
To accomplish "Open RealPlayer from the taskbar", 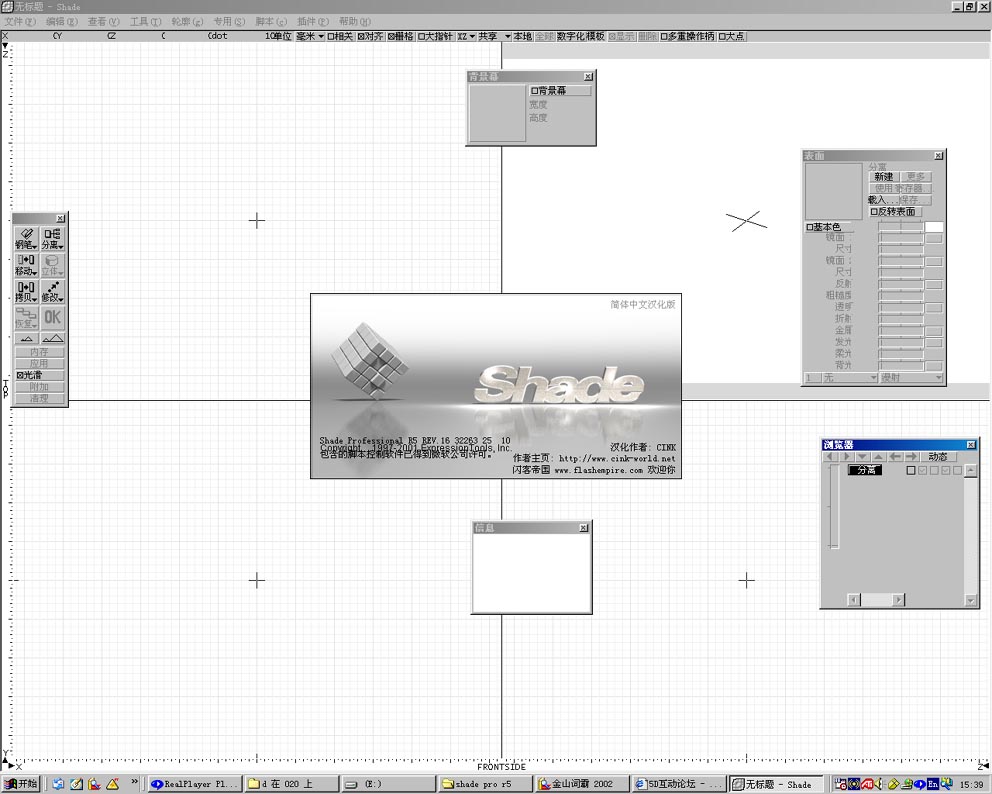I will [194, 784].
